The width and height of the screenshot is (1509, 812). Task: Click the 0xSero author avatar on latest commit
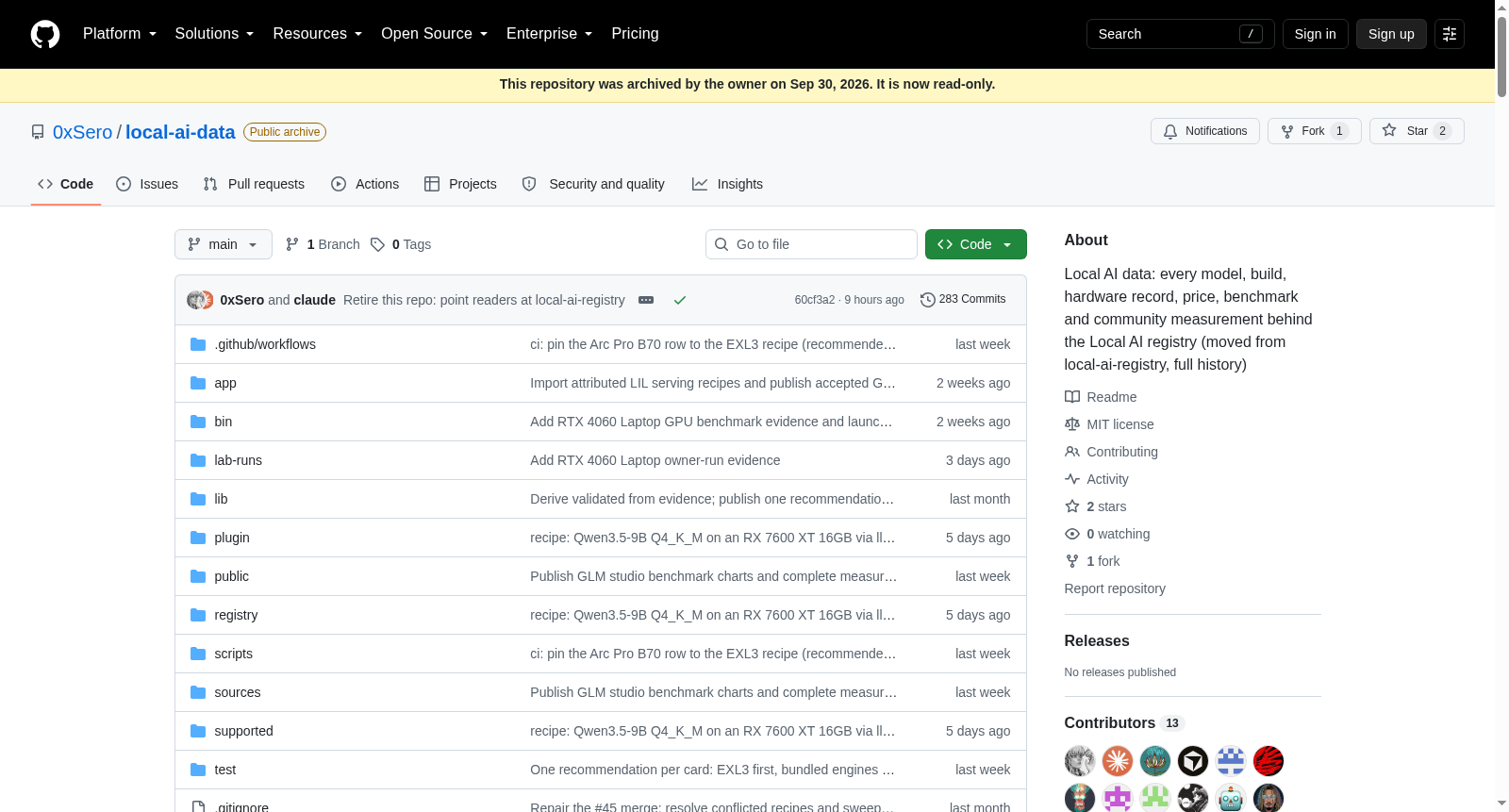[x=196, y=300]
